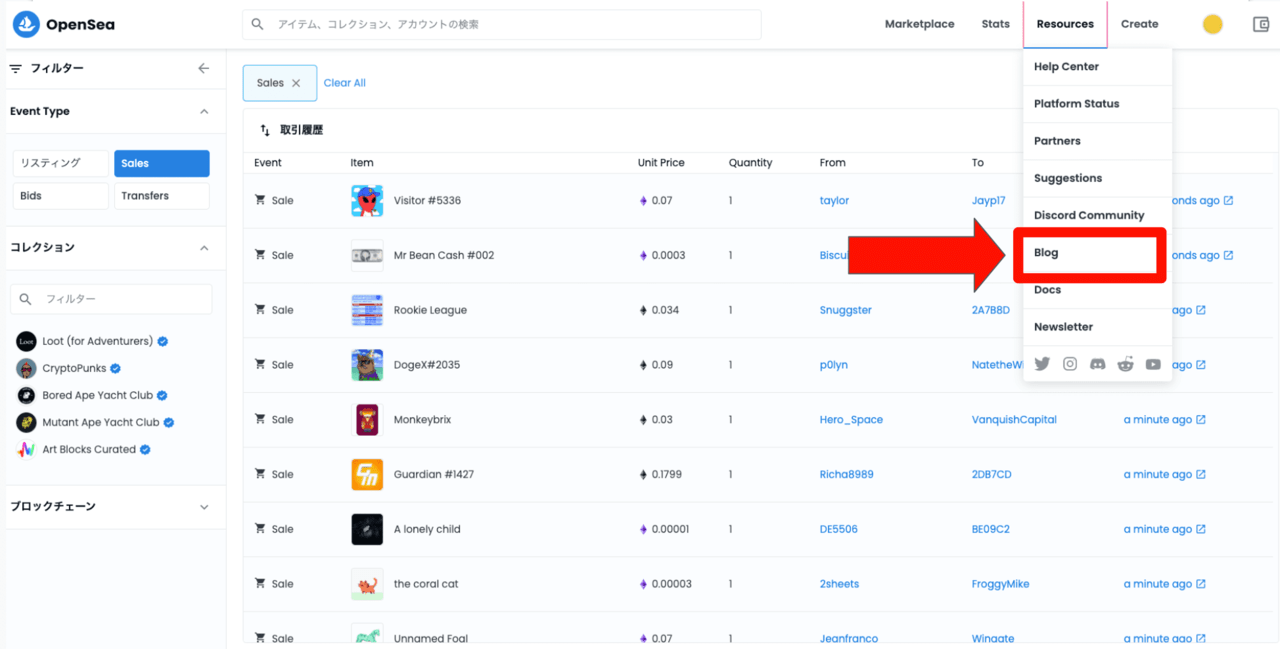Open the YouTube icon in Resources menu

(x=1153, y=364)
